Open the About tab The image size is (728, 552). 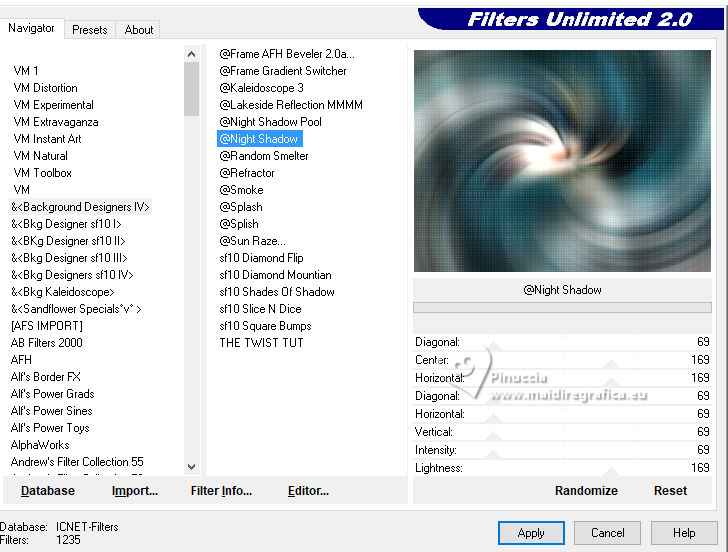138,30
